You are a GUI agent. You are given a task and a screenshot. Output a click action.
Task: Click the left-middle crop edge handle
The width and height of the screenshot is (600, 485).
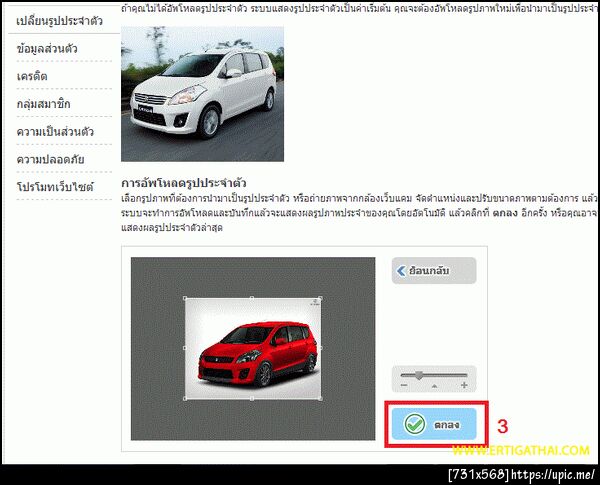(x=185, y=348)
